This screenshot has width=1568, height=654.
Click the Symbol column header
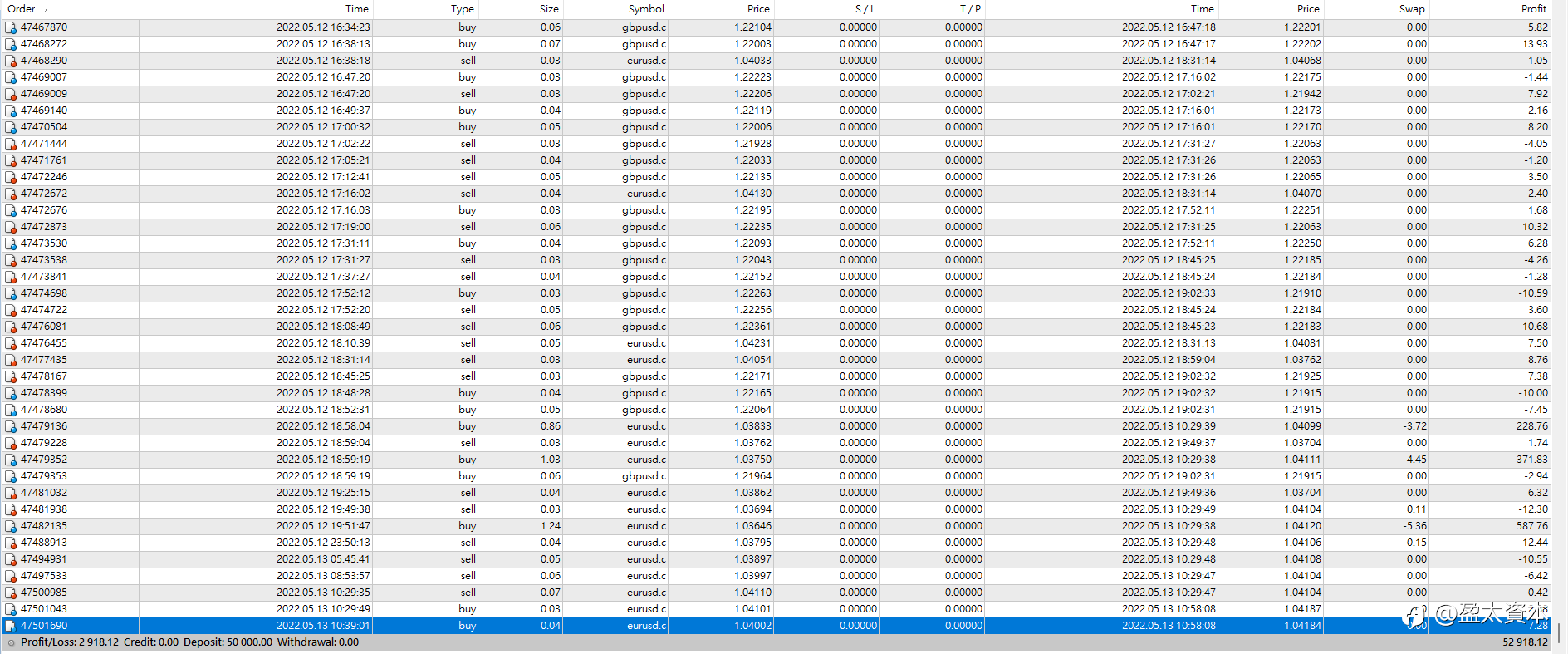646,9
